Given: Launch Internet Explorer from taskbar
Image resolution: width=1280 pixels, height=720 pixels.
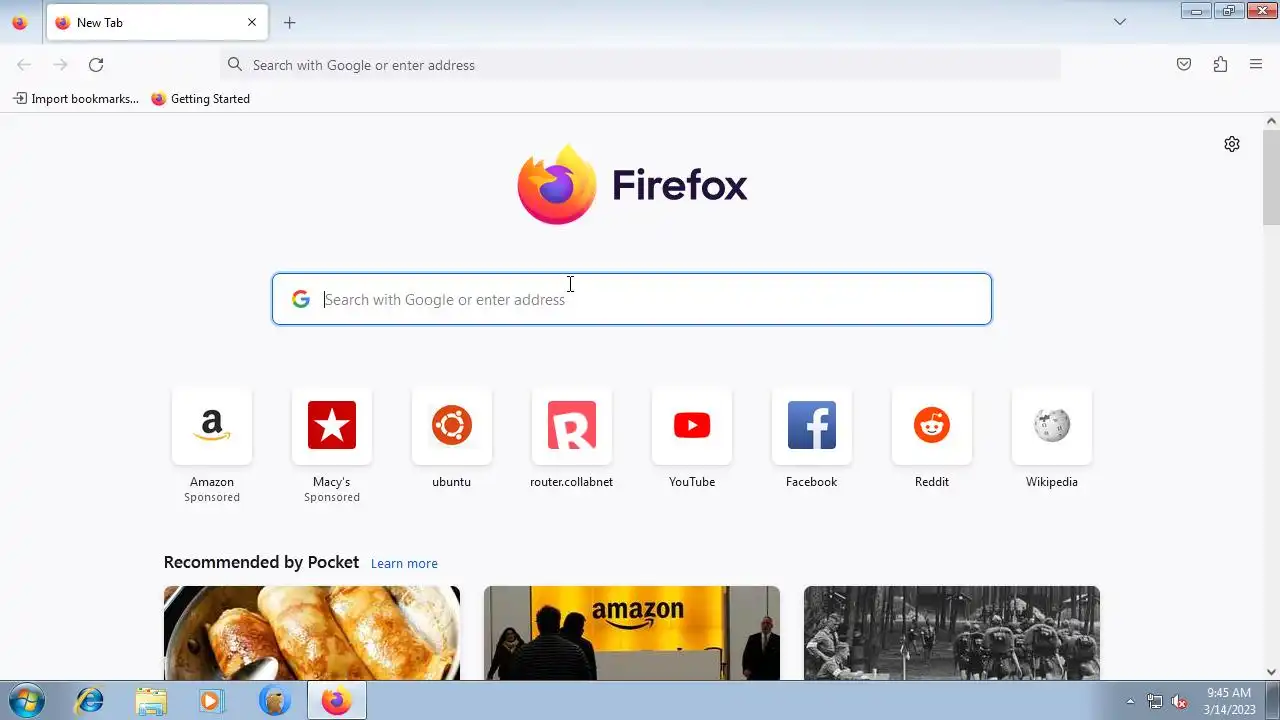Looking at the screenshot, I should (x=90, y=701).
